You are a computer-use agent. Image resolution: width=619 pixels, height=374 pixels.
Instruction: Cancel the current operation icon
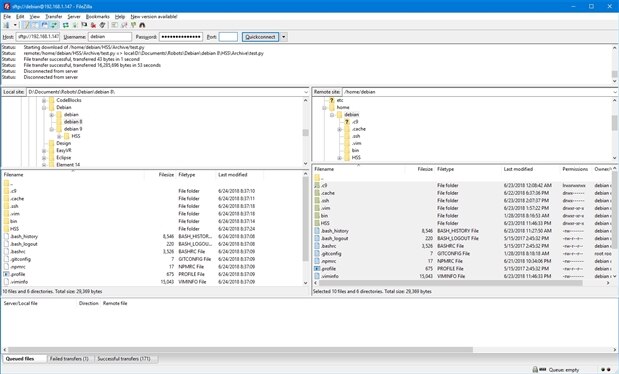pyautogui.click(x=84, y=25)
